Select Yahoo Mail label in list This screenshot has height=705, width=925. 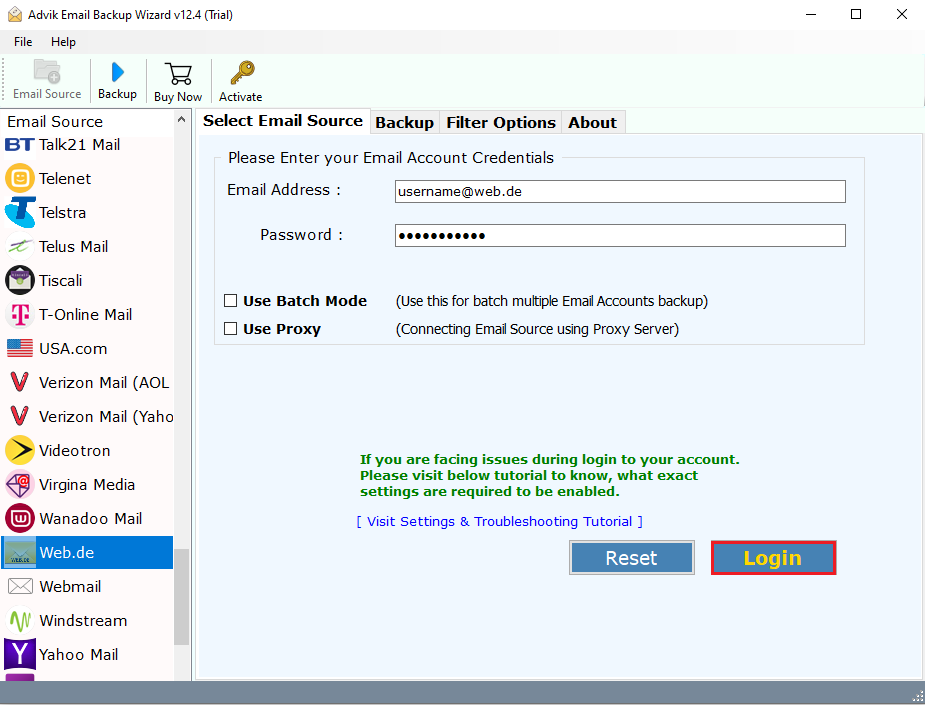point(78,654)
